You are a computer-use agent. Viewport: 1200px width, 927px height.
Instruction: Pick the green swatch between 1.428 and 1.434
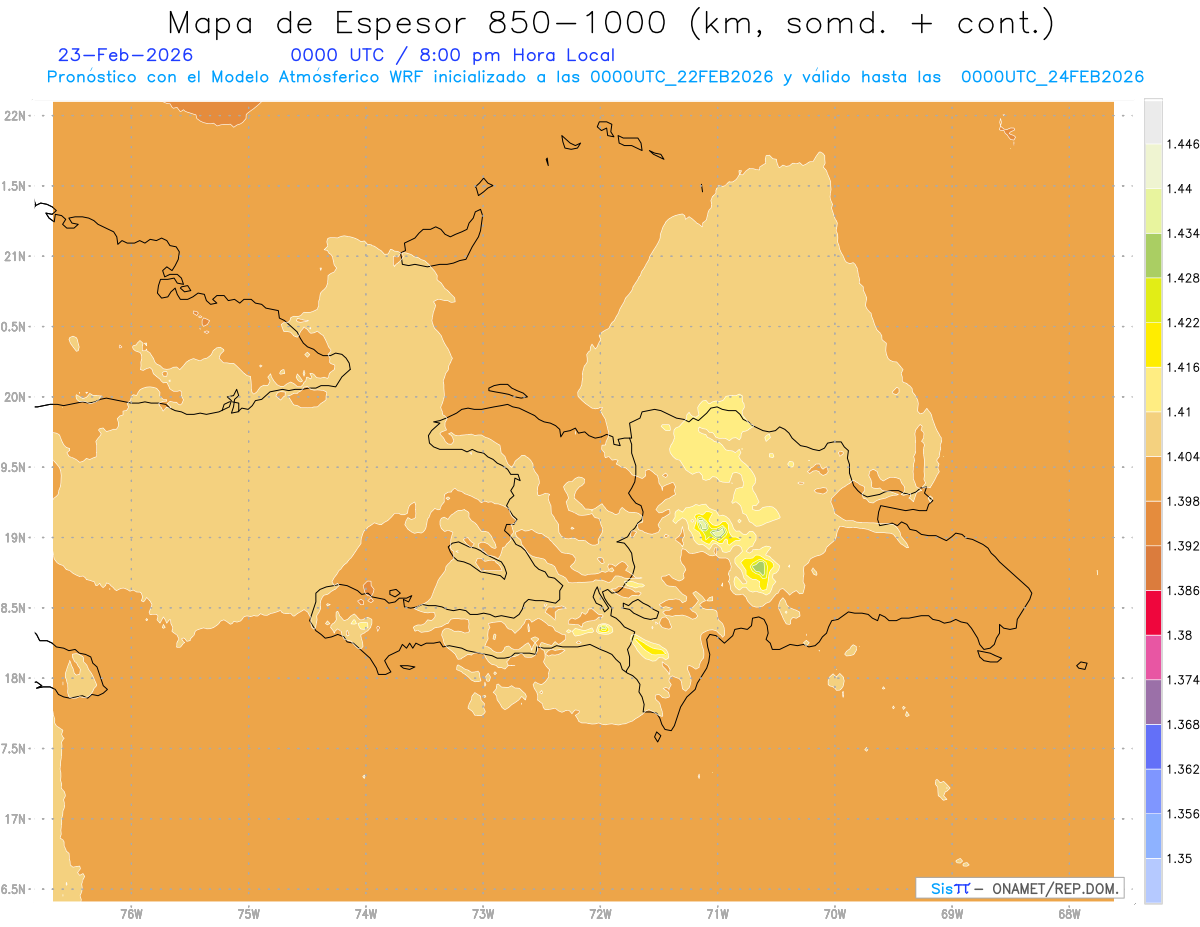click(1154, 255)
